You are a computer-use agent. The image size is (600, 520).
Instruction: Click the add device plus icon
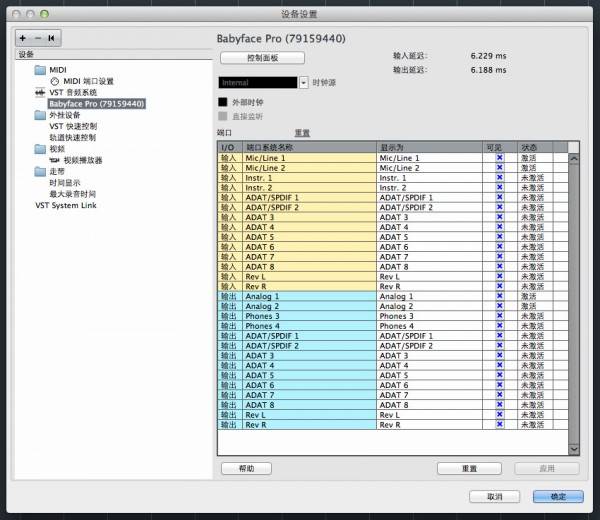point(23,38)
